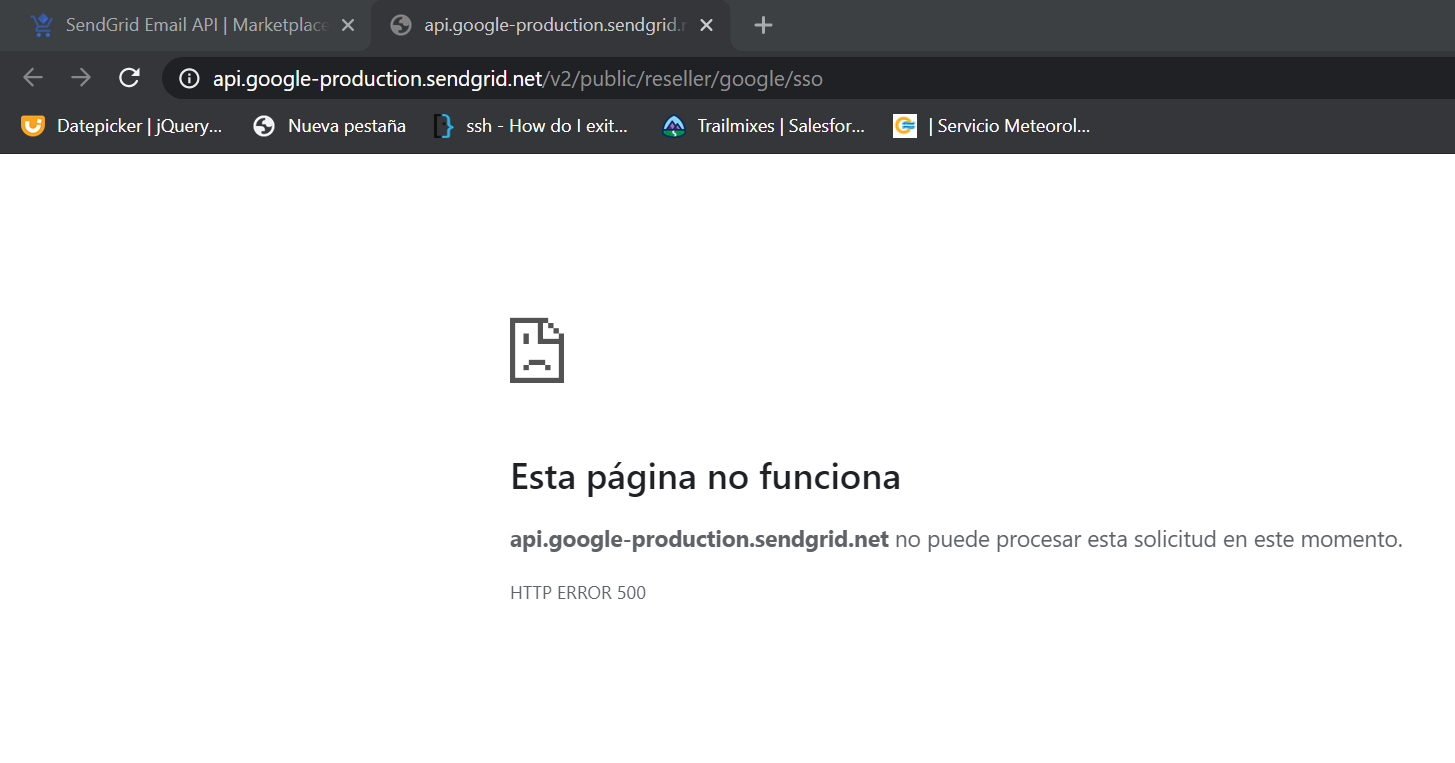Click the orange Datepicker bookmark favicon
Screen dimensions: 1455x763
(x=33, y=126)
